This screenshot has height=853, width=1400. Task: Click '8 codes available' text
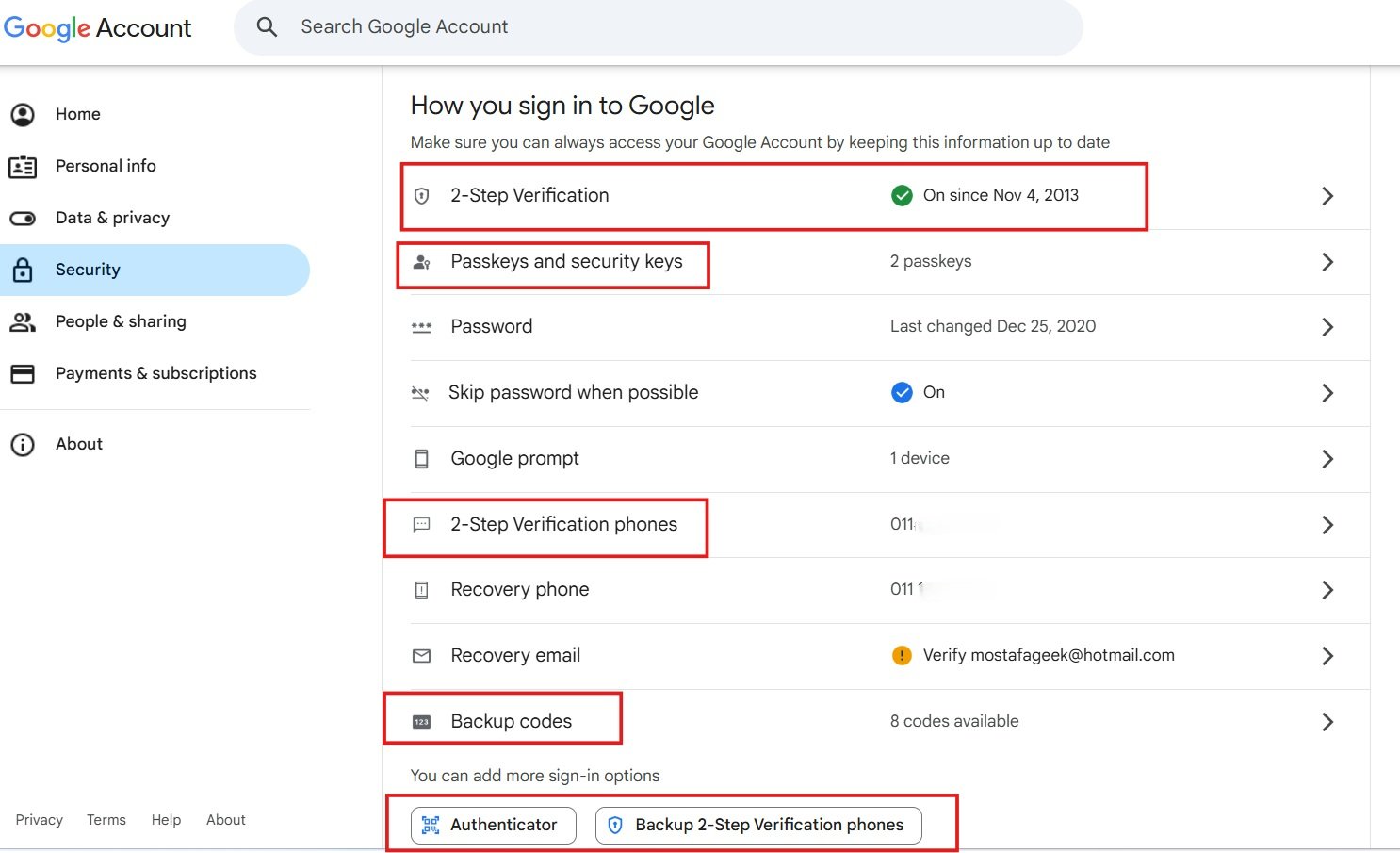(x=954, y=721)
